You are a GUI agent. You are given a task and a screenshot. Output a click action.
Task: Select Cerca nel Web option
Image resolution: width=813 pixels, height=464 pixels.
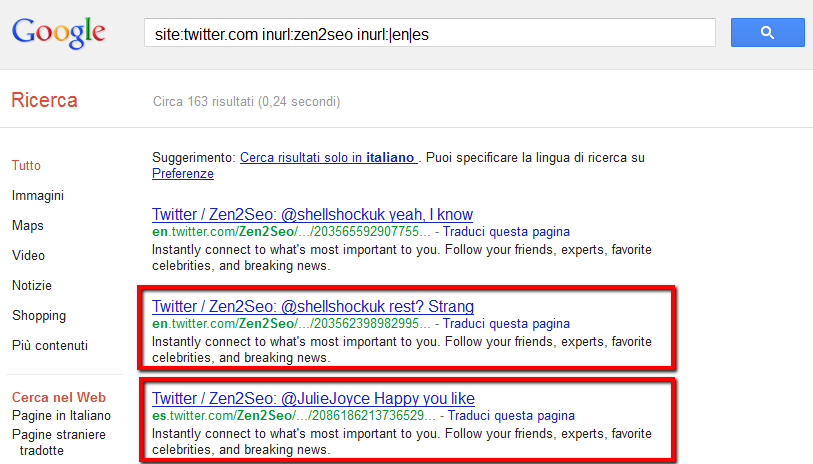click(58, 397)
